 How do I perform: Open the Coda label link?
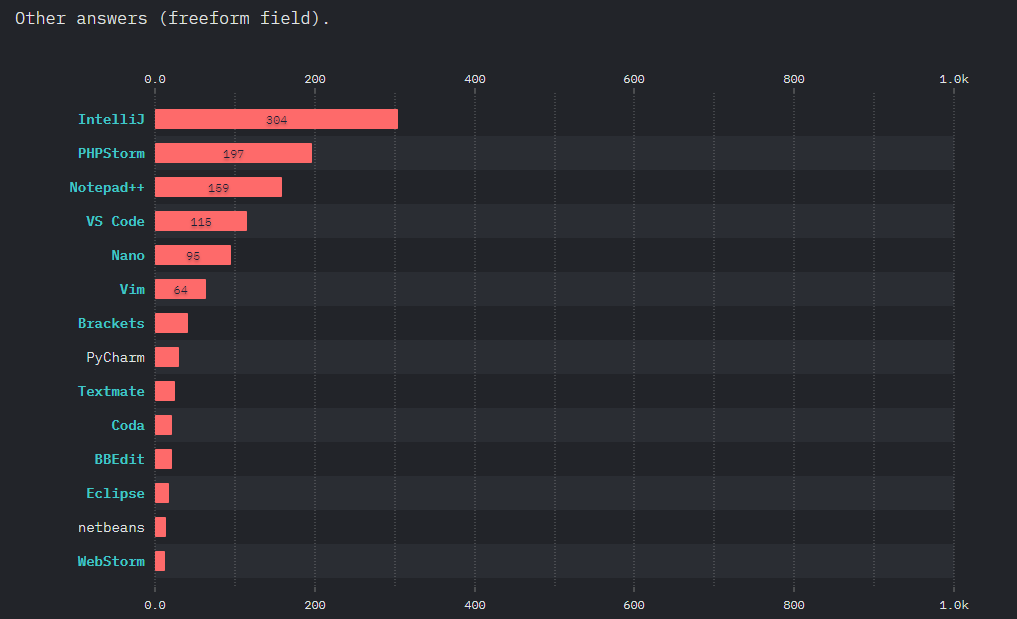(128, 425)
